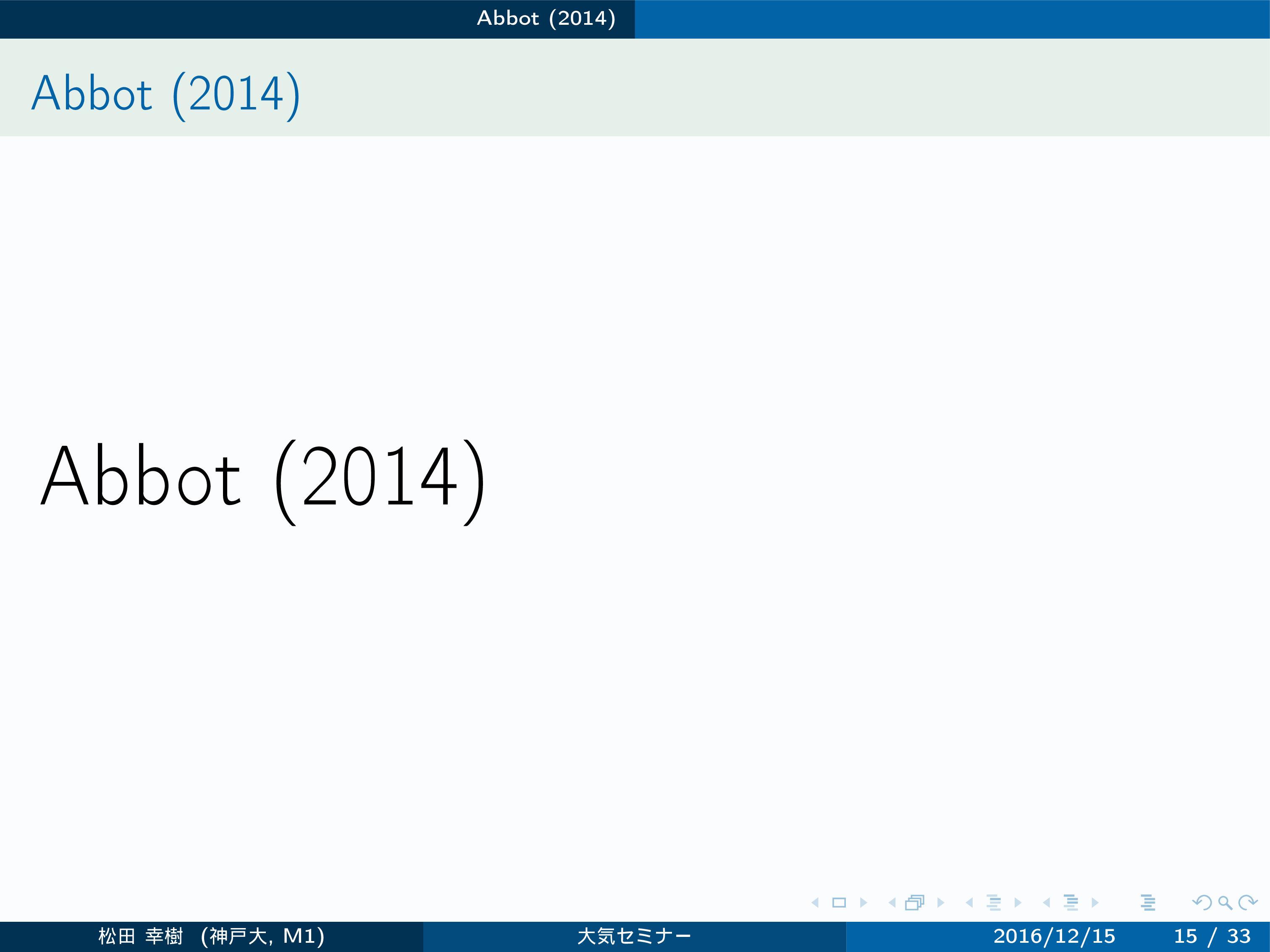This screenshot has width=1270, height=952.
Task: Click the 大気セミナー title in footer
Action: [634, 936]
